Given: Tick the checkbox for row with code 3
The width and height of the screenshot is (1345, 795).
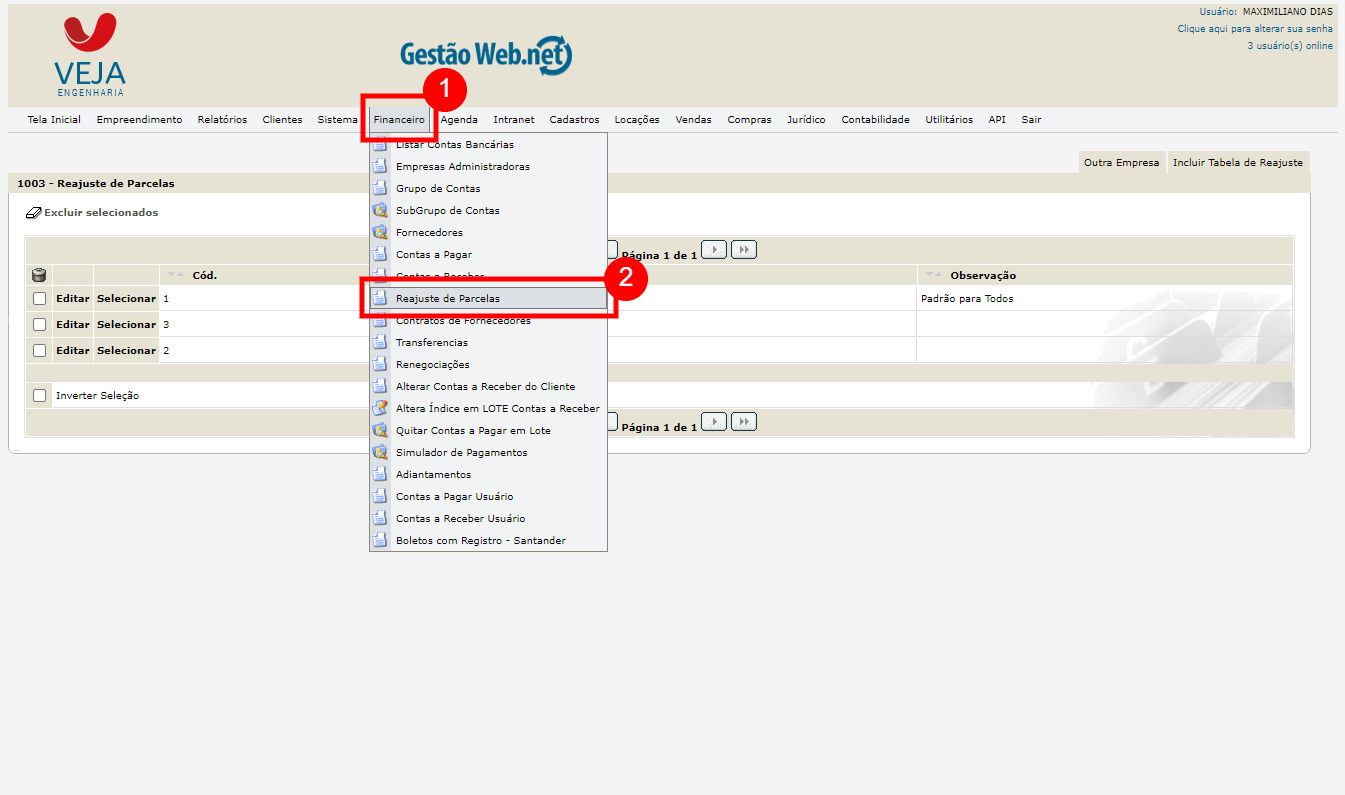Looking at the screenshot, I should (40, 324).
